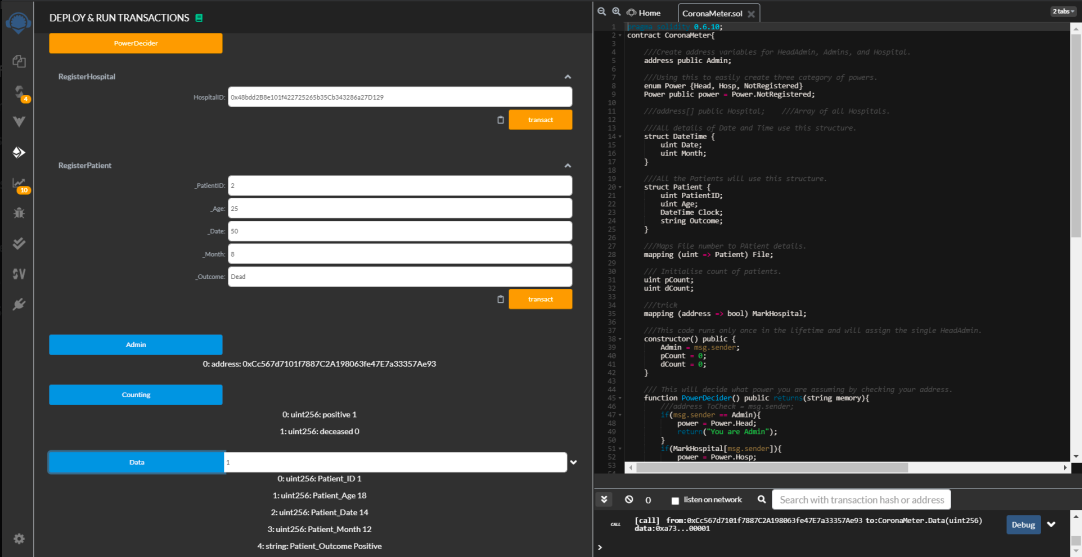Screen dimensions: 1082x557
Task: Click the 'deceased 0' output line
Action: coord(319,431)
